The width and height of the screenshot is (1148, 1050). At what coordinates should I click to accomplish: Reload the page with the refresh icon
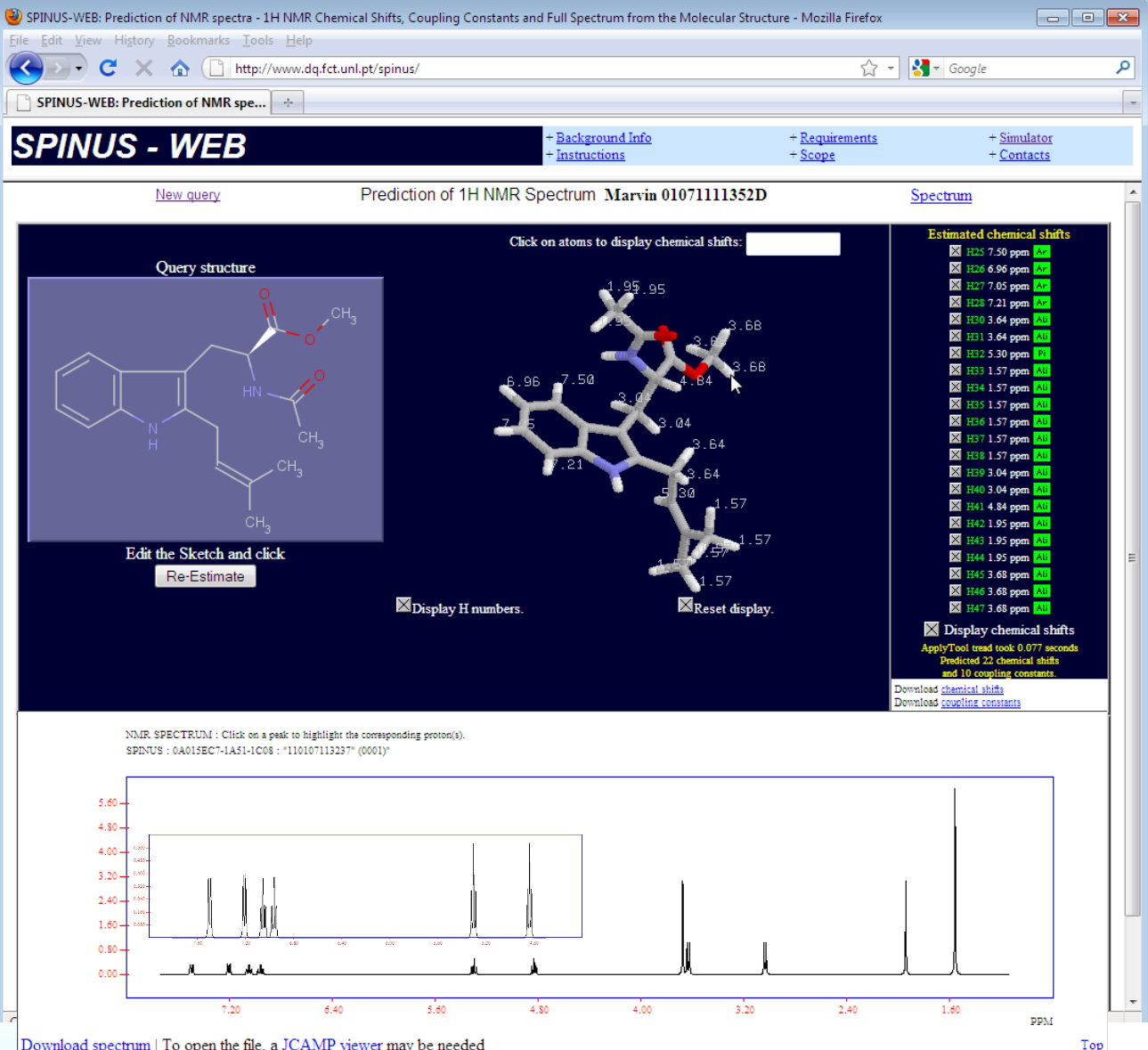tap(109, 68)
